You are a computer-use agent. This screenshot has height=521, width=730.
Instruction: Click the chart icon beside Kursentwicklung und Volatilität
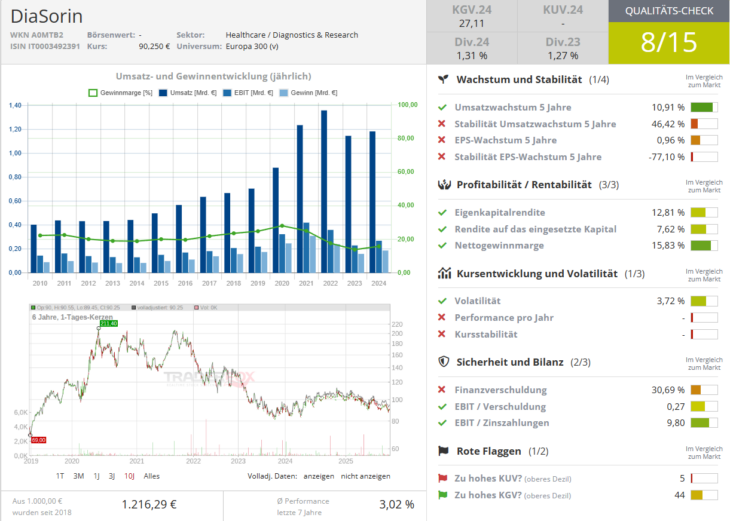444,273
